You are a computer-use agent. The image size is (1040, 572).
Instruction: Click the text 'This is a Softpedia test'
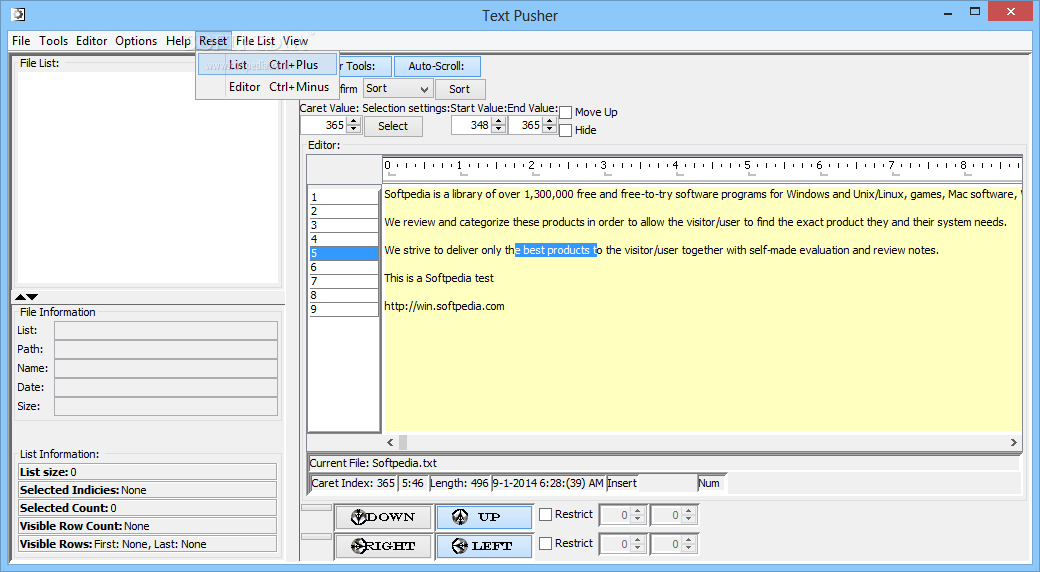[x=439, y=278]
